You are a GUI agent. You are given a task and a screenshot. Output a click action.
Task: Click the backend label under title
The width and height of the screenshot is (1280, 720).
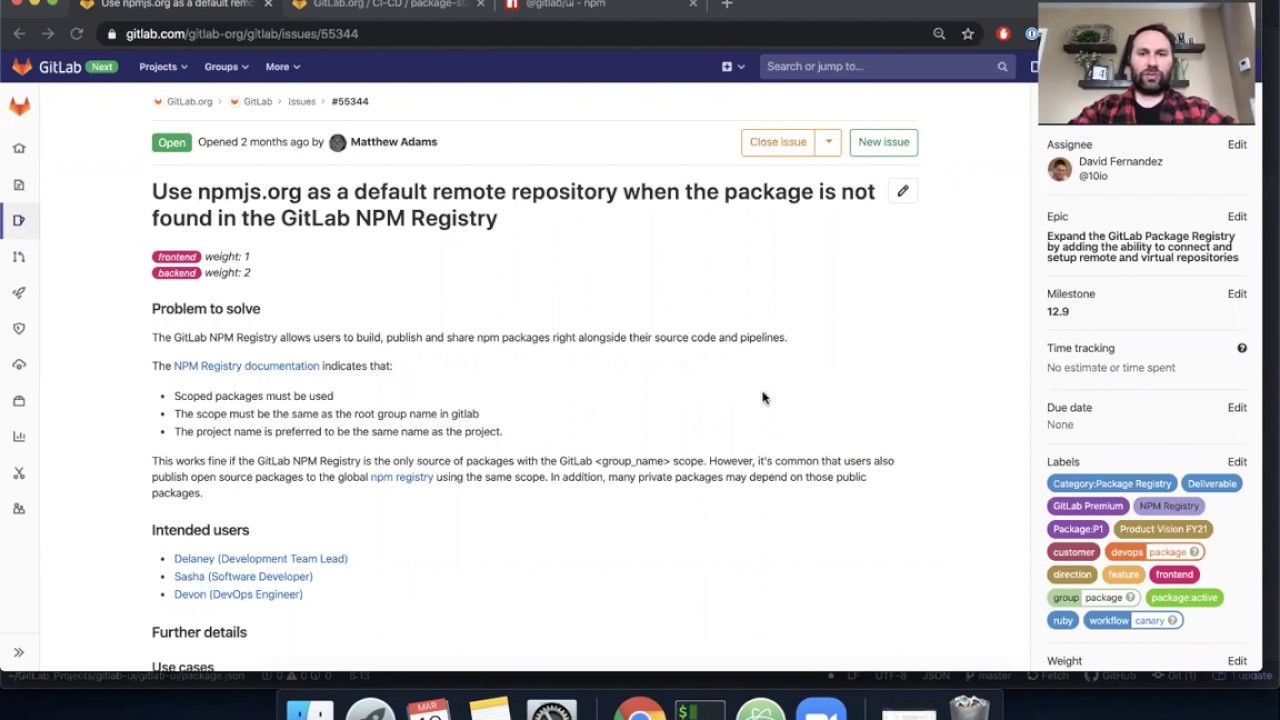177,273
